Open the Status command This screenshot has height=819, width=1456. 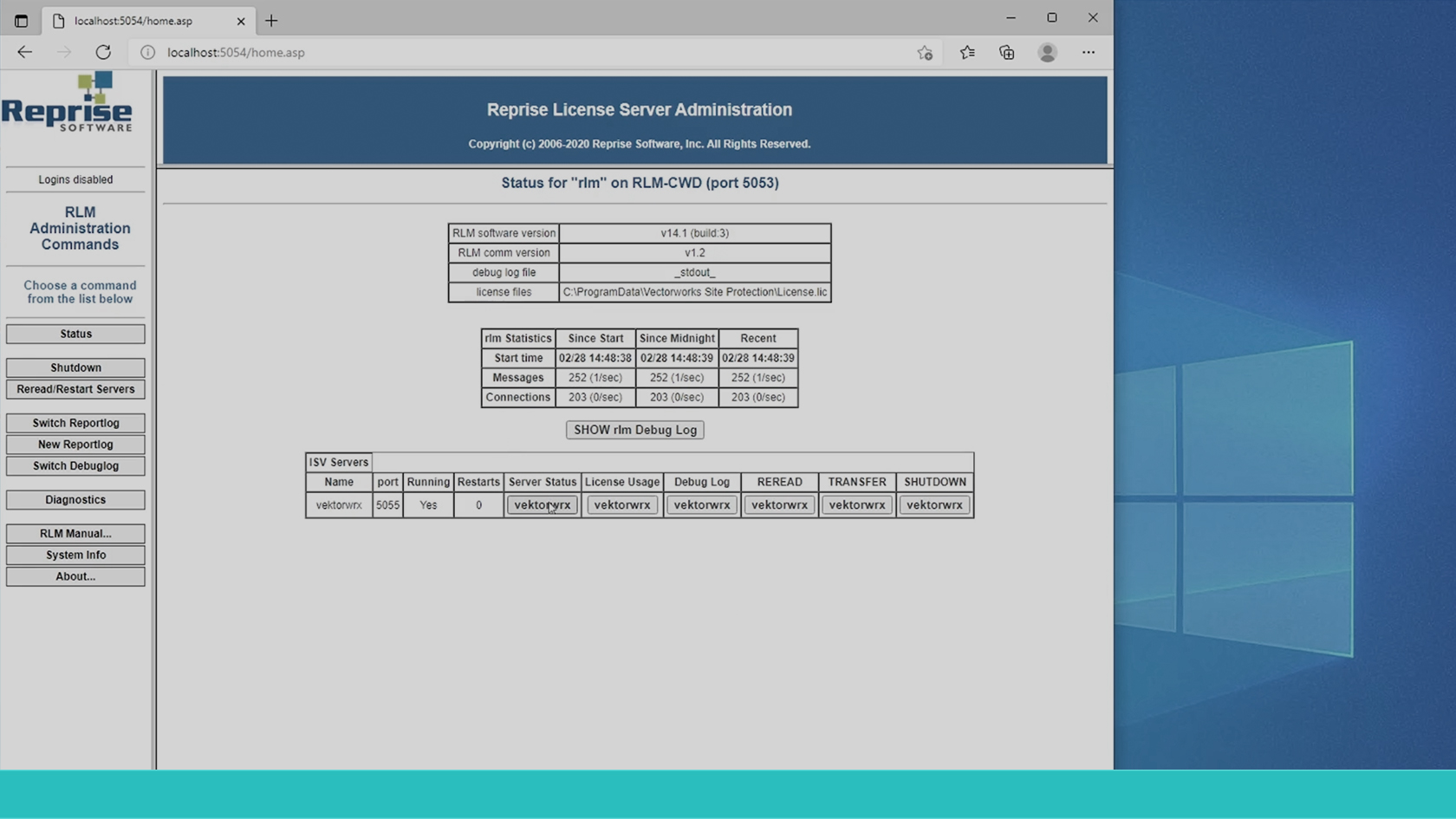tap(75, 334)
